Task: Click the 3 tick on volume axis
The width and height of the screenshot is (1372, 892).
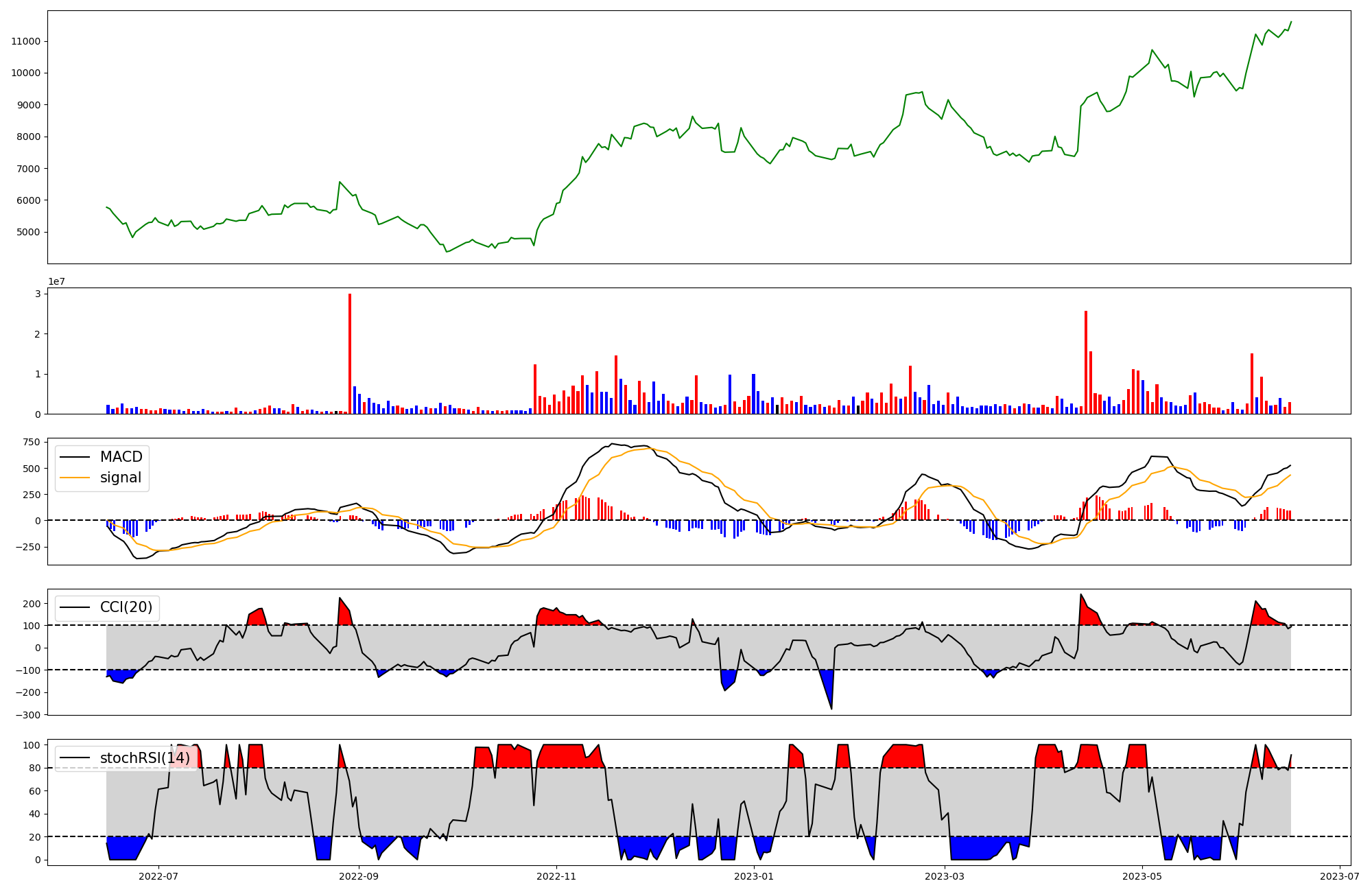Action: pyautogui.click(x=38, y=294)
